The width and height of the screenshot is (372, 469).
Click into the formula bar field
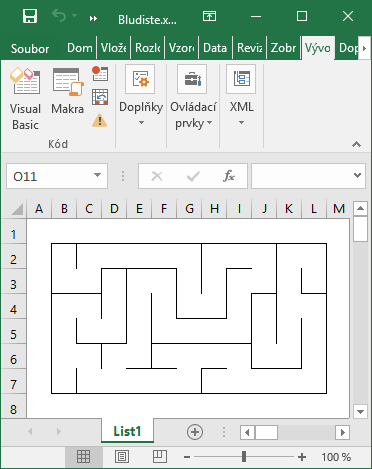tap(301, 176)
